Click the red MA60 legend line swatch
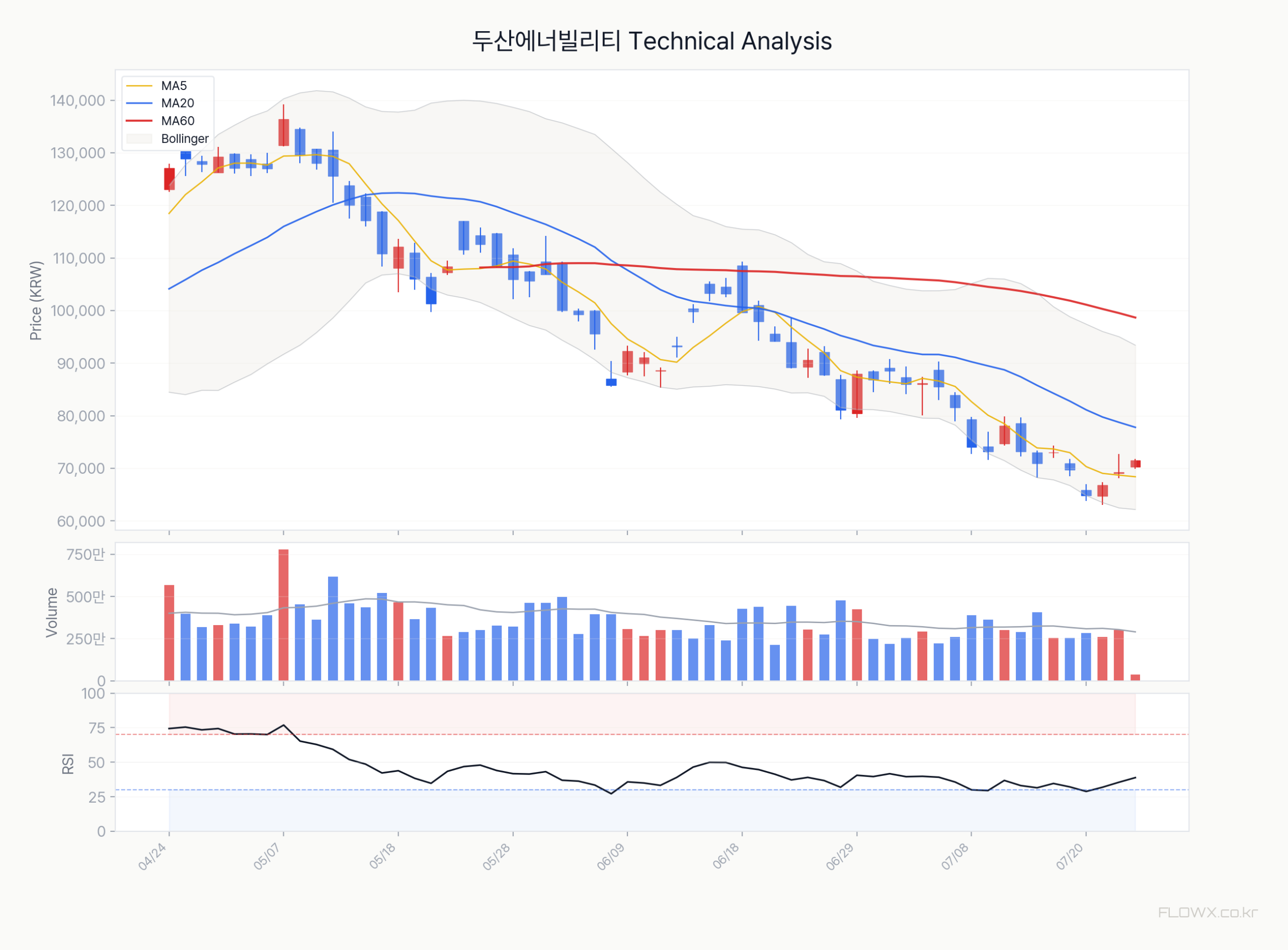This screenshot has width=1288, height=950. [139, 121]
